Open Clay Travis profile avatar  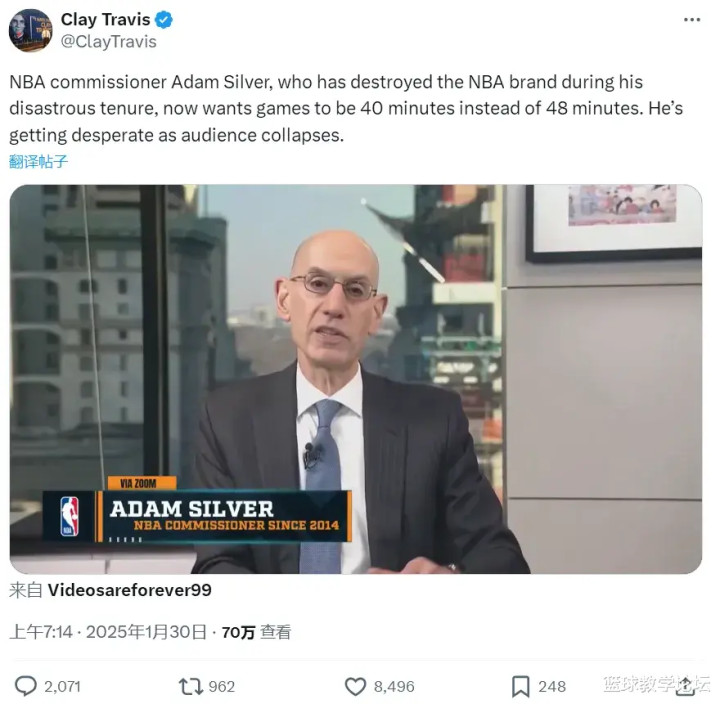(30, 30)
